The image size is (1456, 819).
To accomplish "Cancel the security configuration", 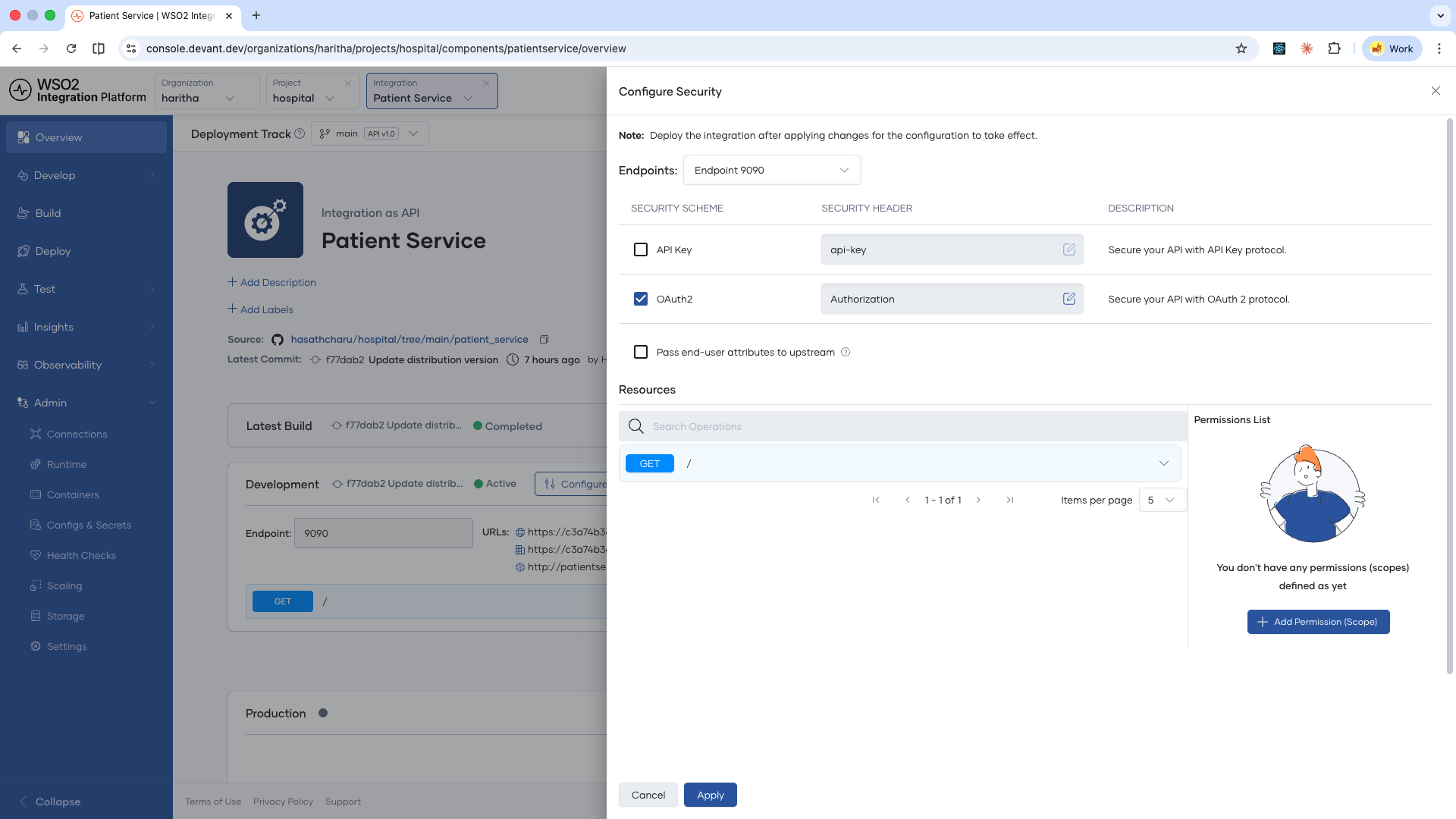I will click(x=648, y=795).
